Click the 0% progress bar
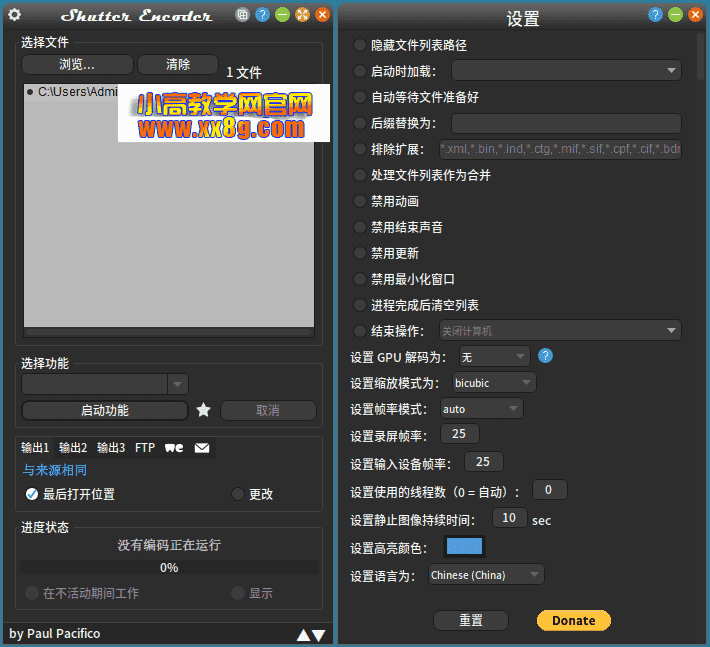The width and height of the screenshot is (710, 647). click(x=169, y=567)
